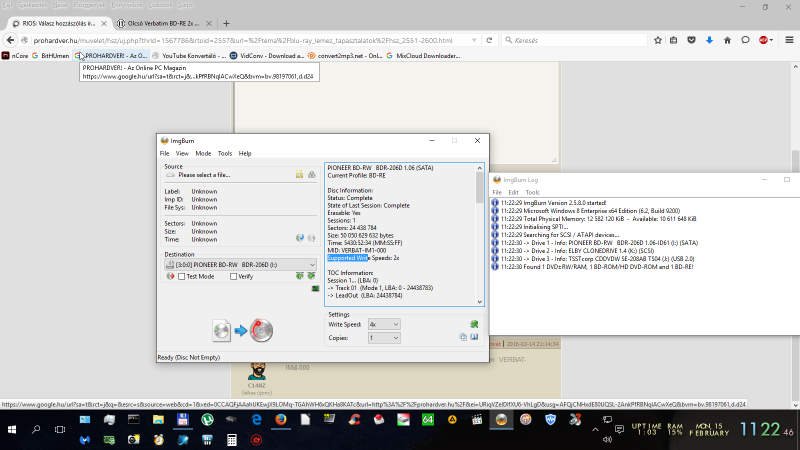Image resolution: width=800 pixels, height=450 pixels.
Task: Open ImgBurn Help menu
Action: tap(245, 153)
